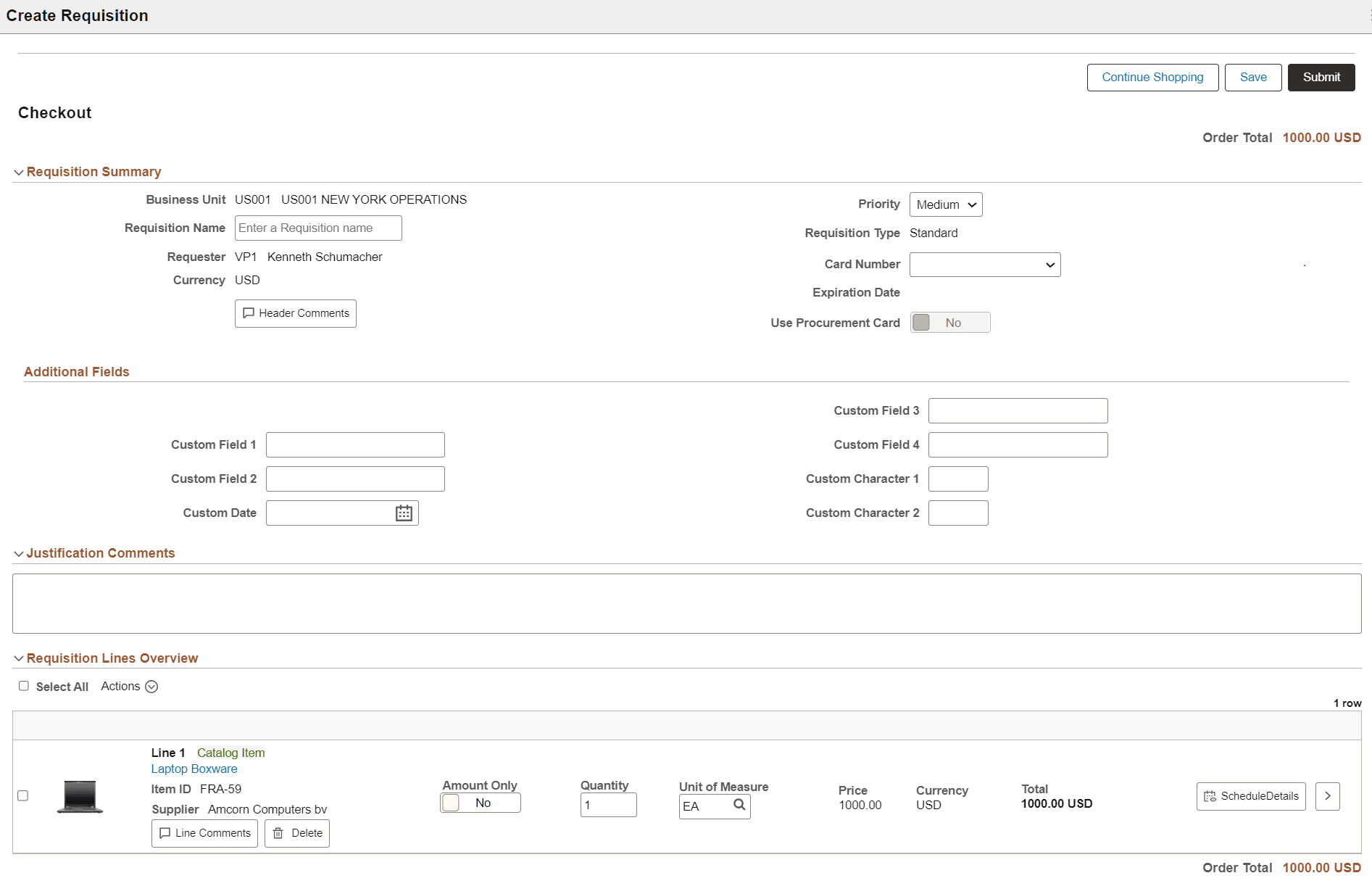Collapse the Justification Comments section
This screenshot has height=894, width=1372.
tap(18, 553)
